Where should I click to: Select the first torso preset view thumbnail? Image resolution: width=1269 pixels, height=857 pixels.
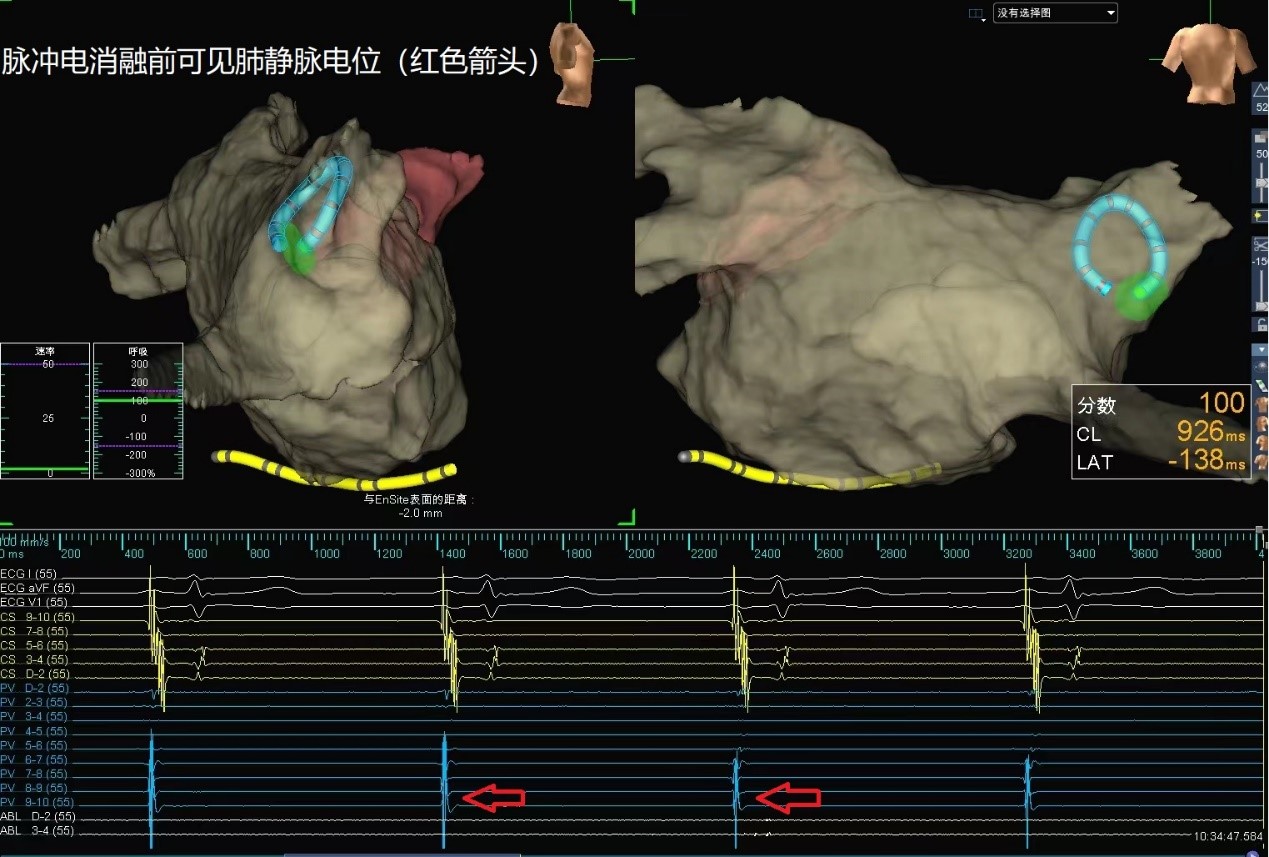[x=1261, y=405]
